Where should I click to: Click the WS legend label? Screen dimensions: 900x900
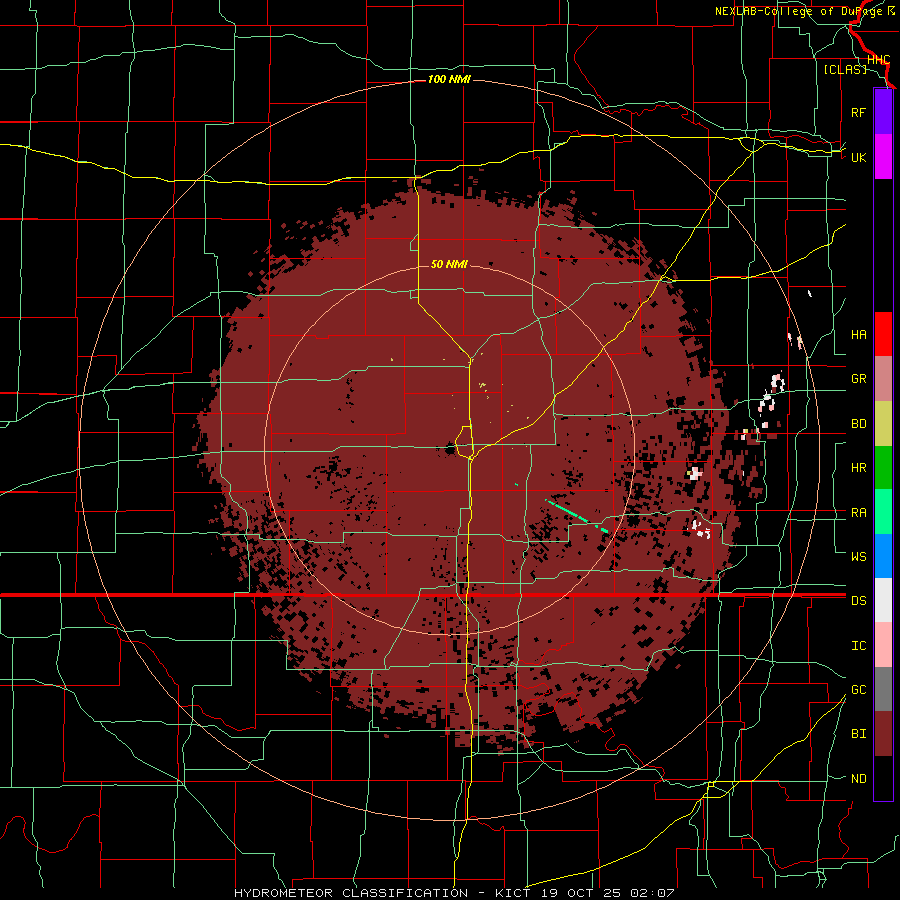pyautogui.click(x=858, y=557)
